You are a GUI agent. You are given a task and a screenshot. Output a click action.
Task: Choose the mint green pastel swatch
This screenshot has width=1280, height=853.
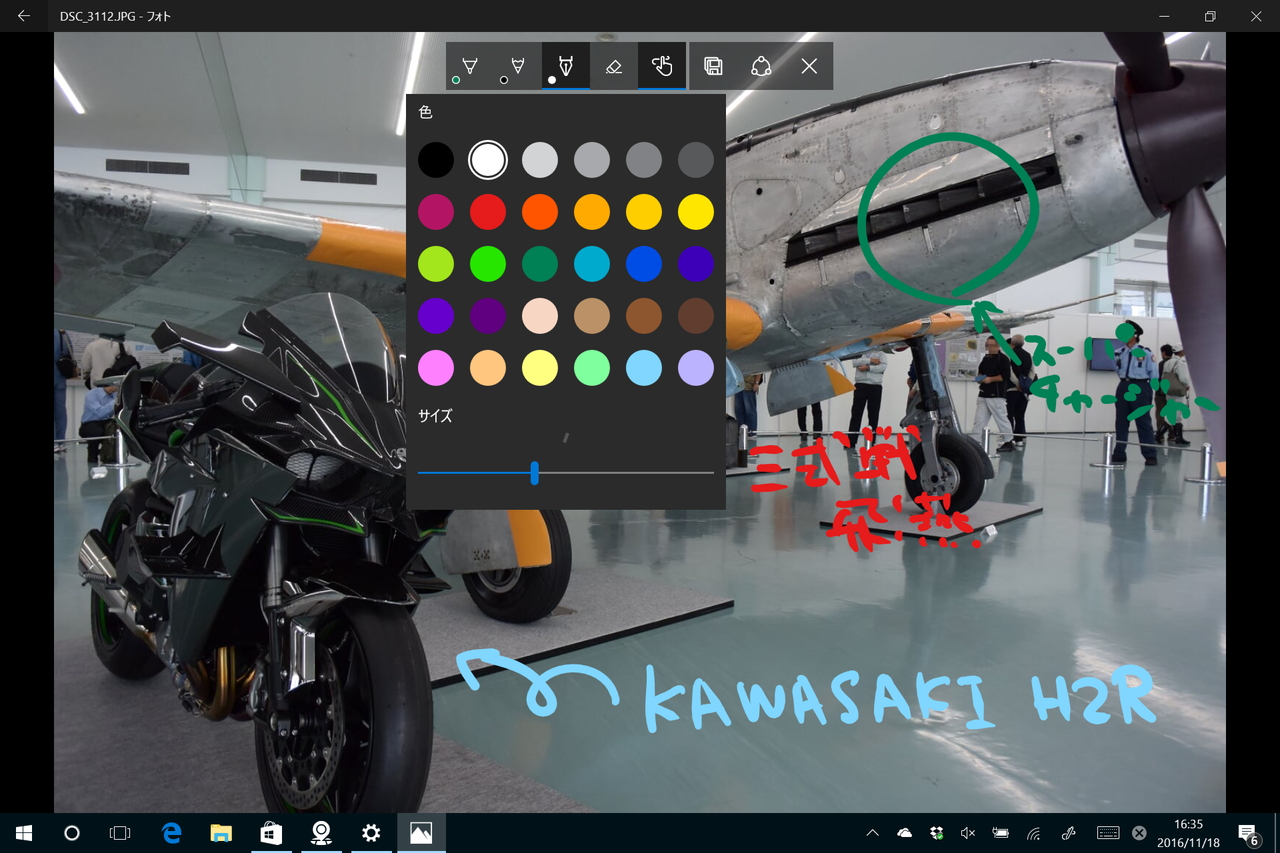coord(592,368)
